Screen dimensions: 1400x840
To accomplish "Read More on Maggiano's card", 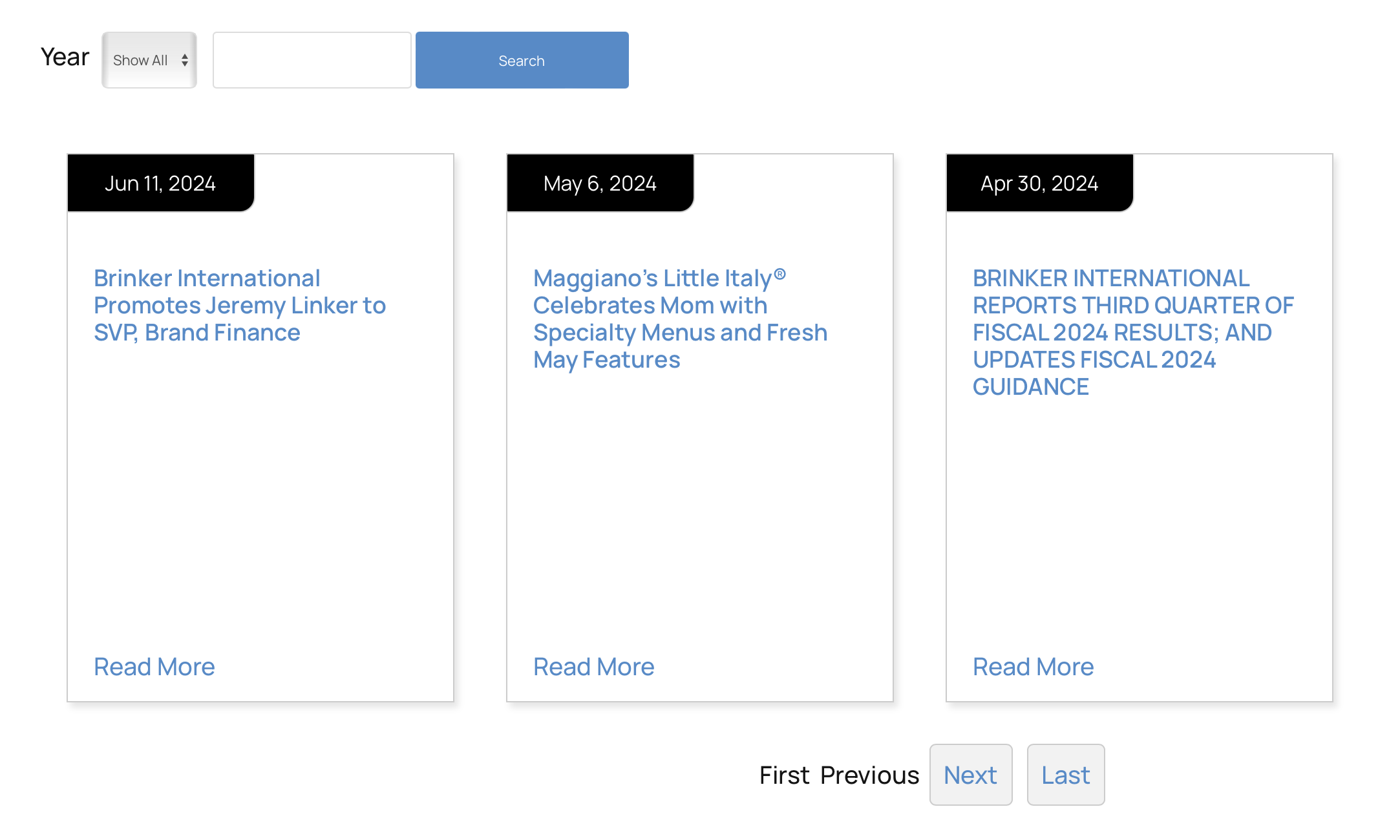I will [x=593, y=666].
